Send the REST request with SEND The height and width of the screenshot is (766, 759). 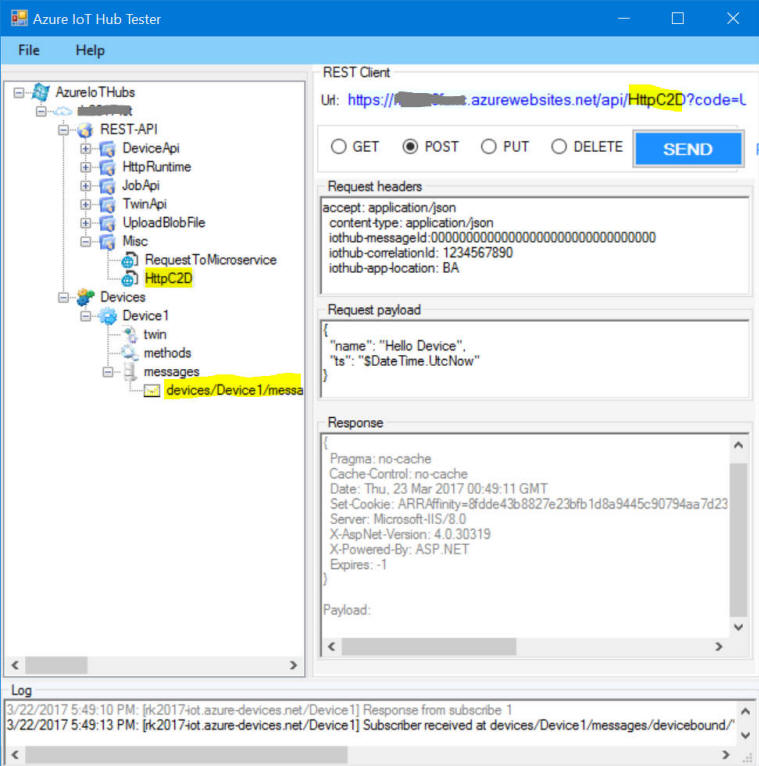click(x=688, y=149)
